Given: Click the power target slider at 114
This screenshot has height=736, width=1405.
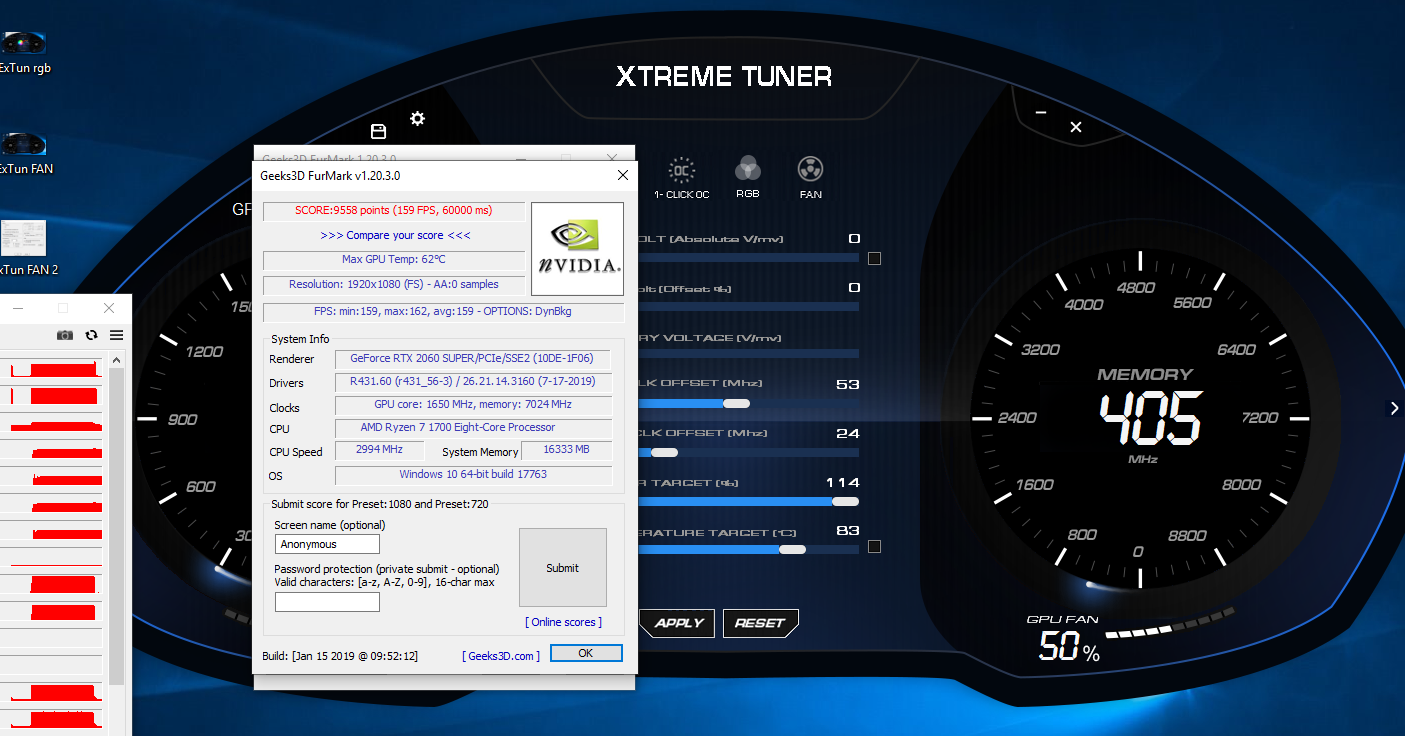Looking at the screenshot, I should coord(845,501).
